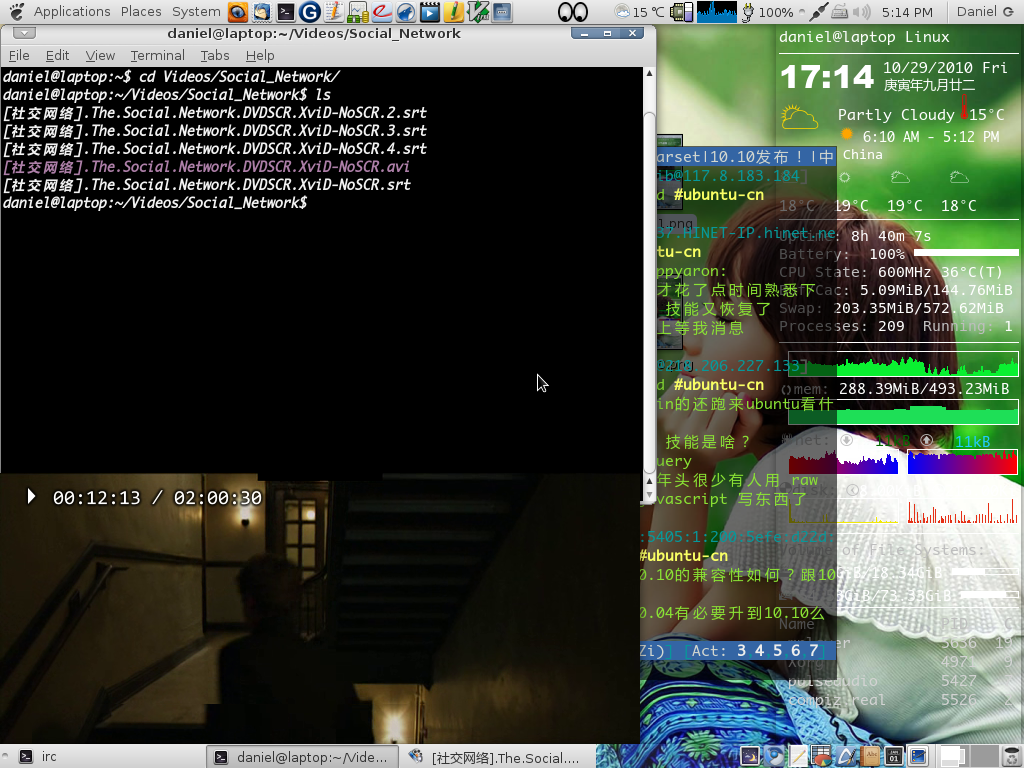Click the conky battery 100% bar
Image resolution: width=1024 pixels, height=768 pixels.
pos(966,252)
